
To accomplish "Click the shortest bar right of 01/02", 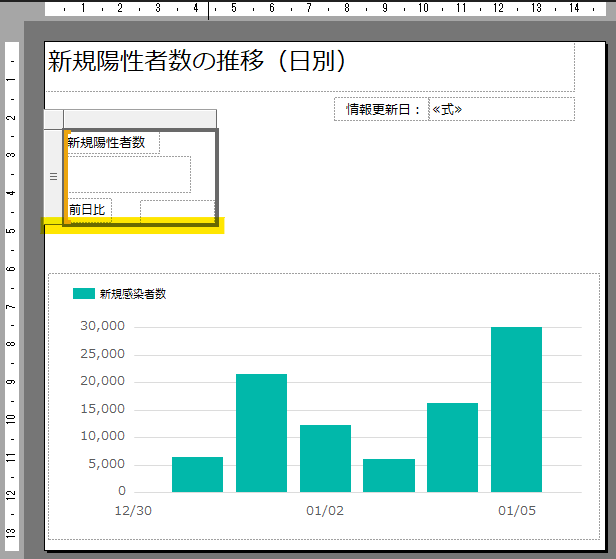I will [388, 475].
